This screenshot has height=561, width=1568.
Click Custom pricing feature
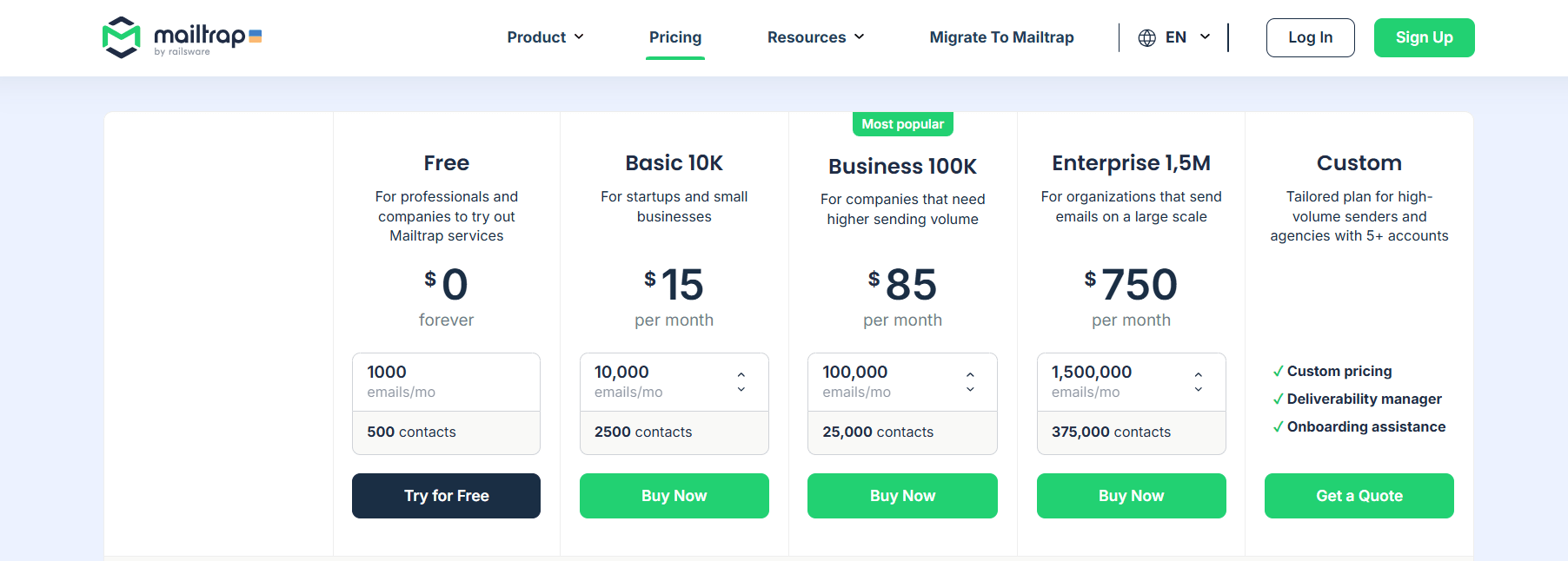[1339, 372]
